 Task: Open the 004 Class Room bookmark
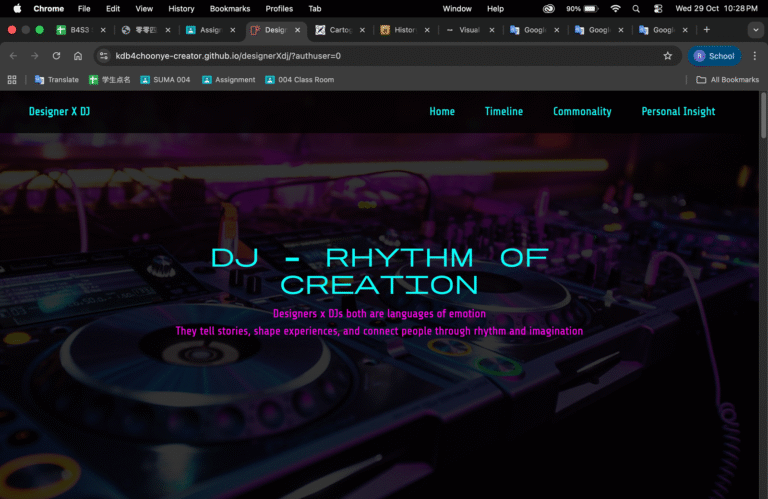(x=300, y=80)
